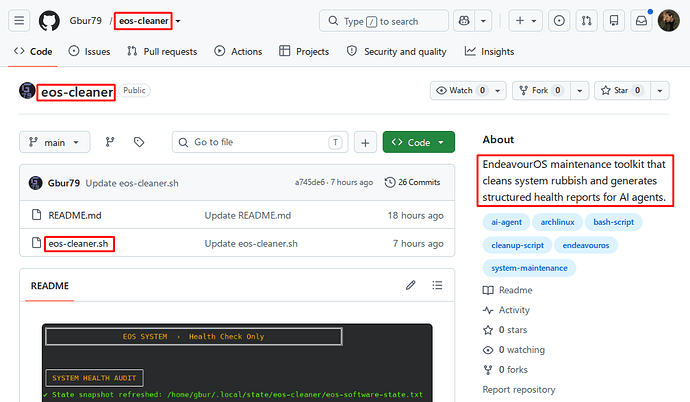The height and width of the screenshot is (402, 690).
Task: Click the Report repository link
Action: coord(519,390)
